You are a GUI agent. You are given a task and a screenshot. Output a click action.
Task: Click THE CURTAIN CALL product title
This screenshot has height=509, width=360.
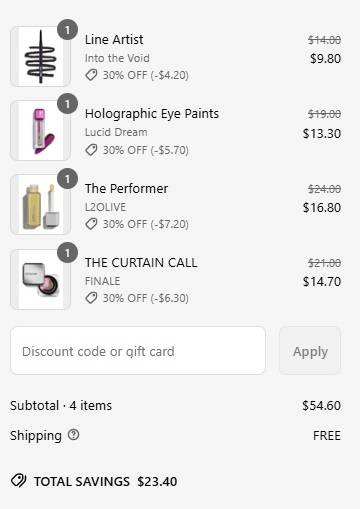141,263
